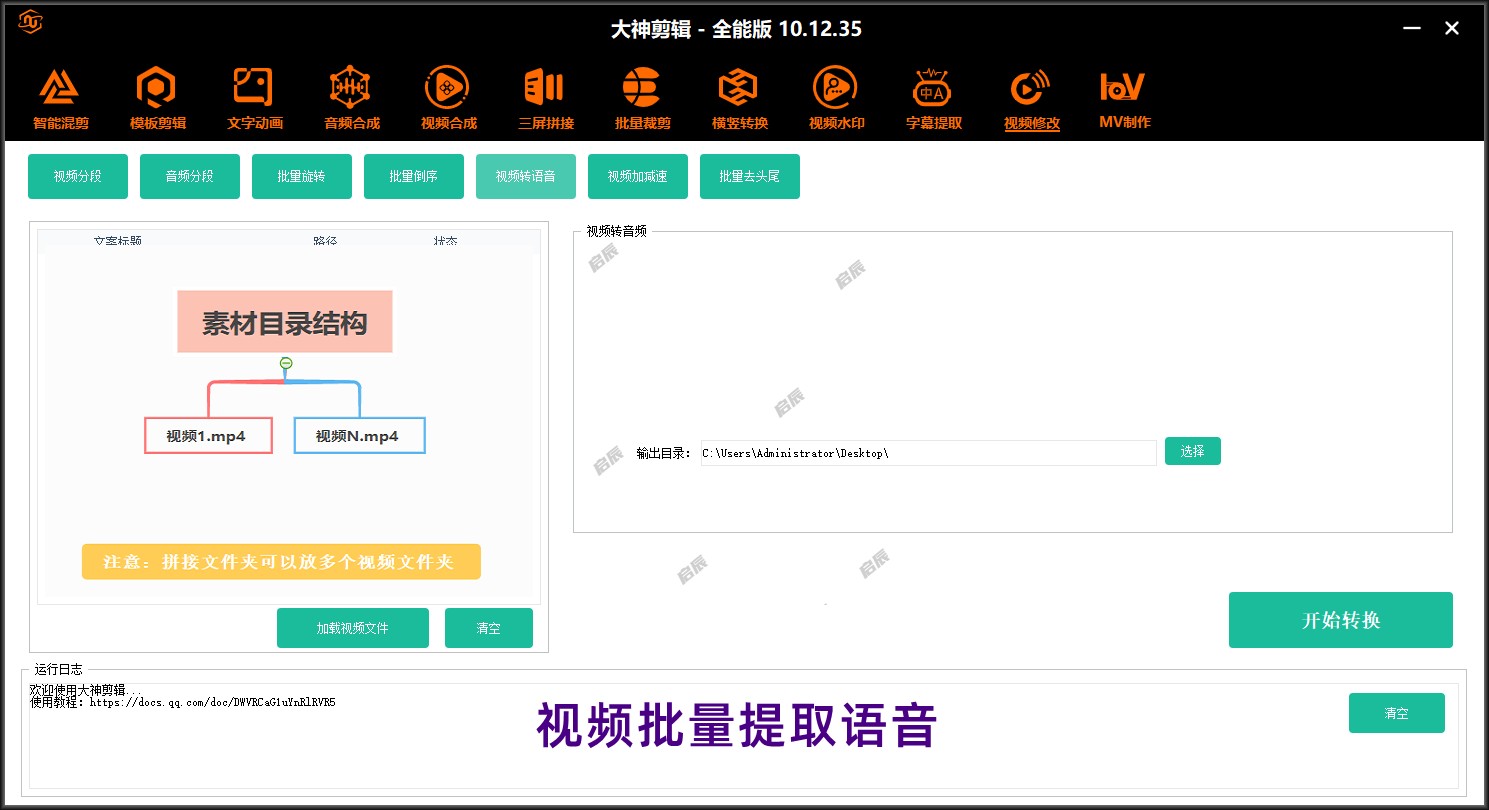Switch to the 音频分段 tab

[190, 176]
